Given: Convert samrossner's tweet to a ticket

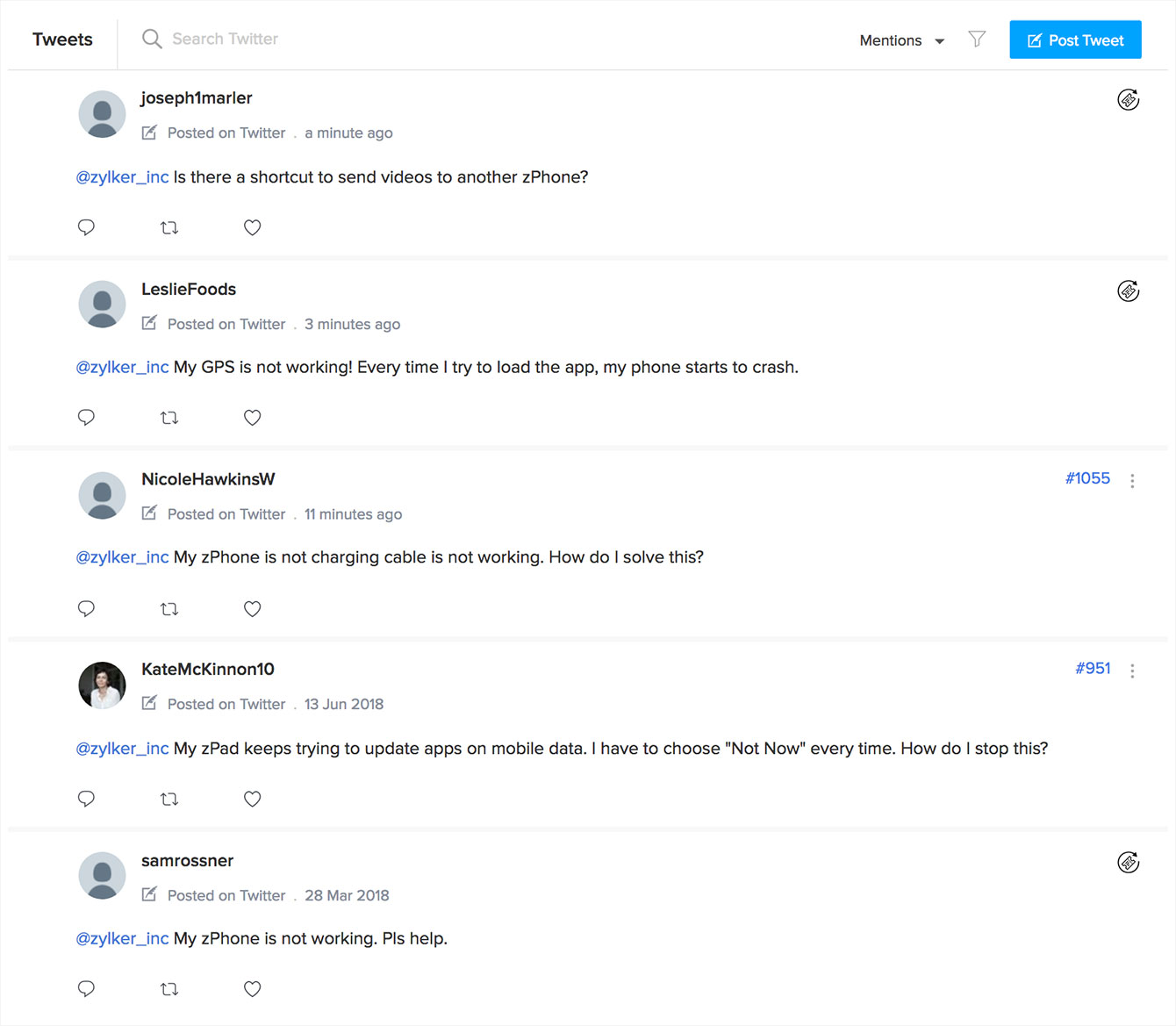Looking at the screenshot, I should [1128, 863].
